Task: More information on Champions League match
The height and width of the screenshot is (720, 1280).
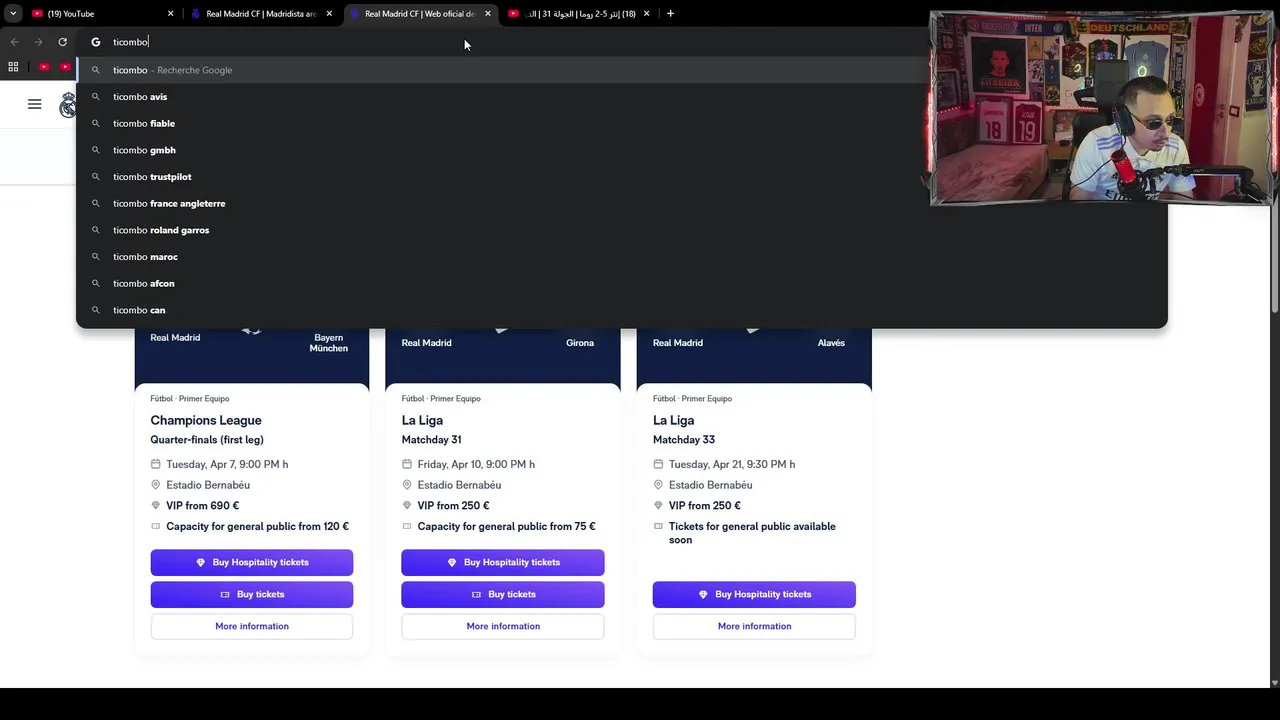Action: coord(252,626)
